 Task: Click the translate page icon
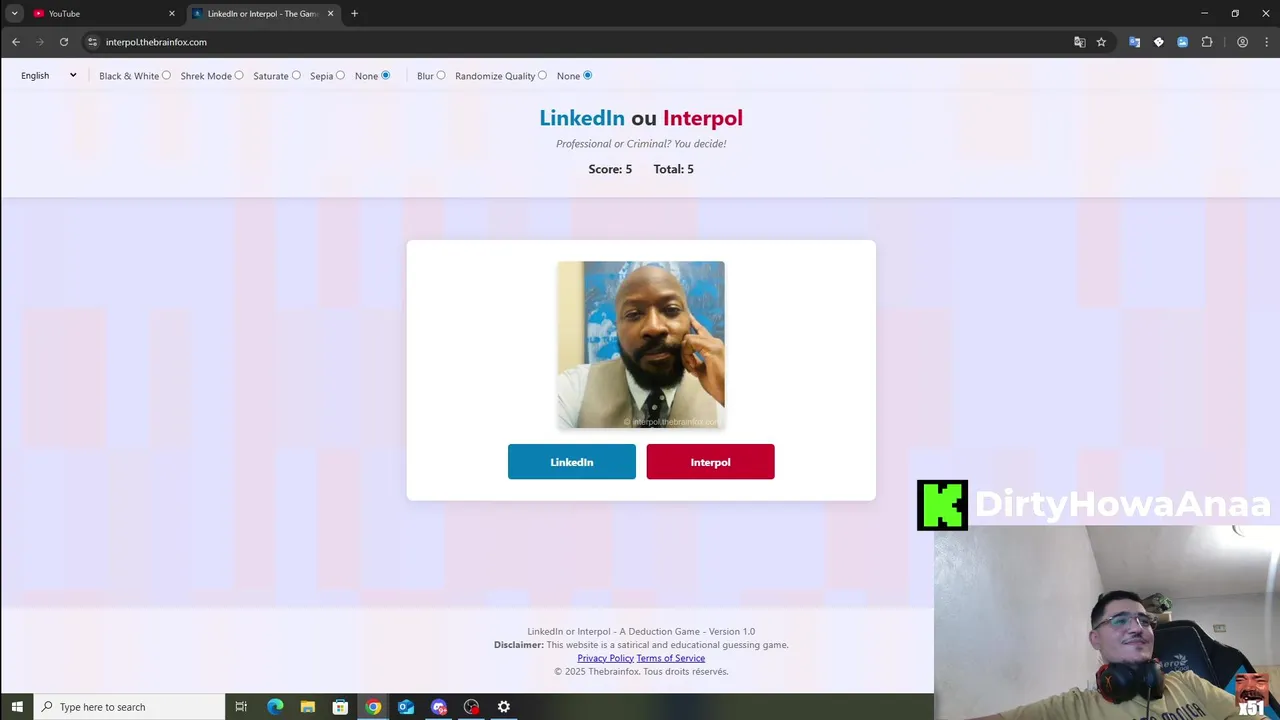point(1080,42)
